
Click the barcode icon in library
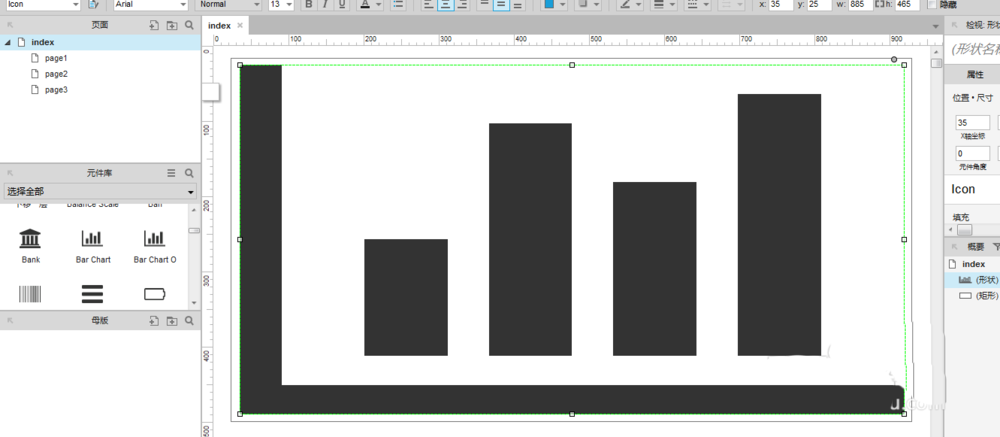click(31, 294)
